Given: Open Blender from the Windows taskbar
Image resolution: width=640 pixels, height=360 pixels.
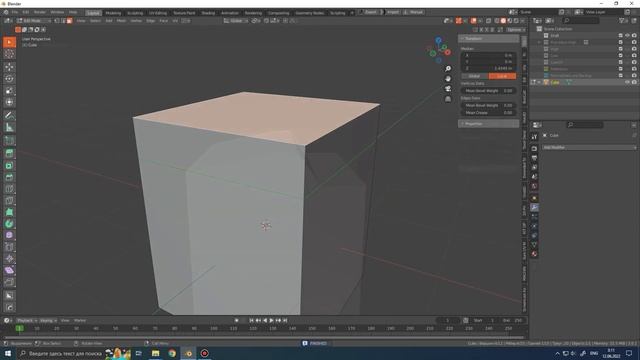Looking at the screenshot, I should coord(189,353).
